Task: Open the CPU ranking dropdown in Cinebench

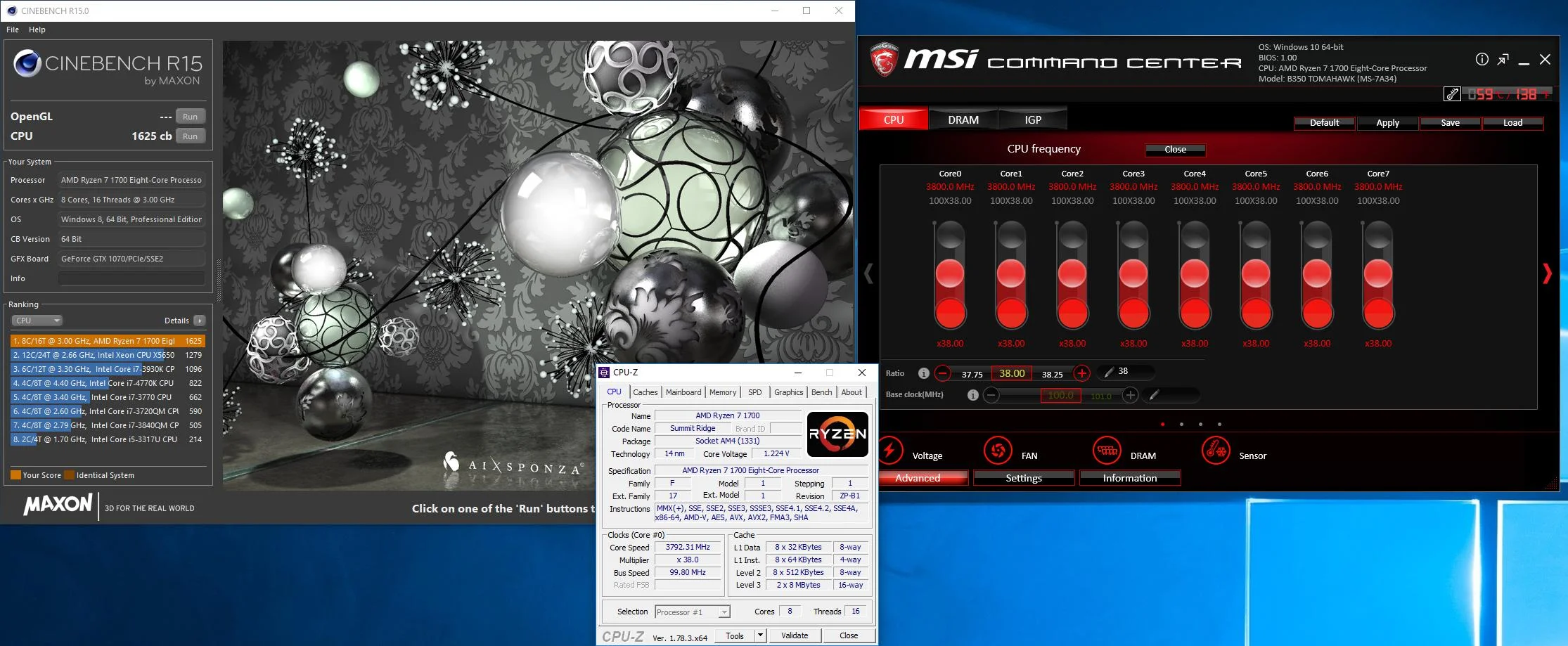Action: pos(37,321)
